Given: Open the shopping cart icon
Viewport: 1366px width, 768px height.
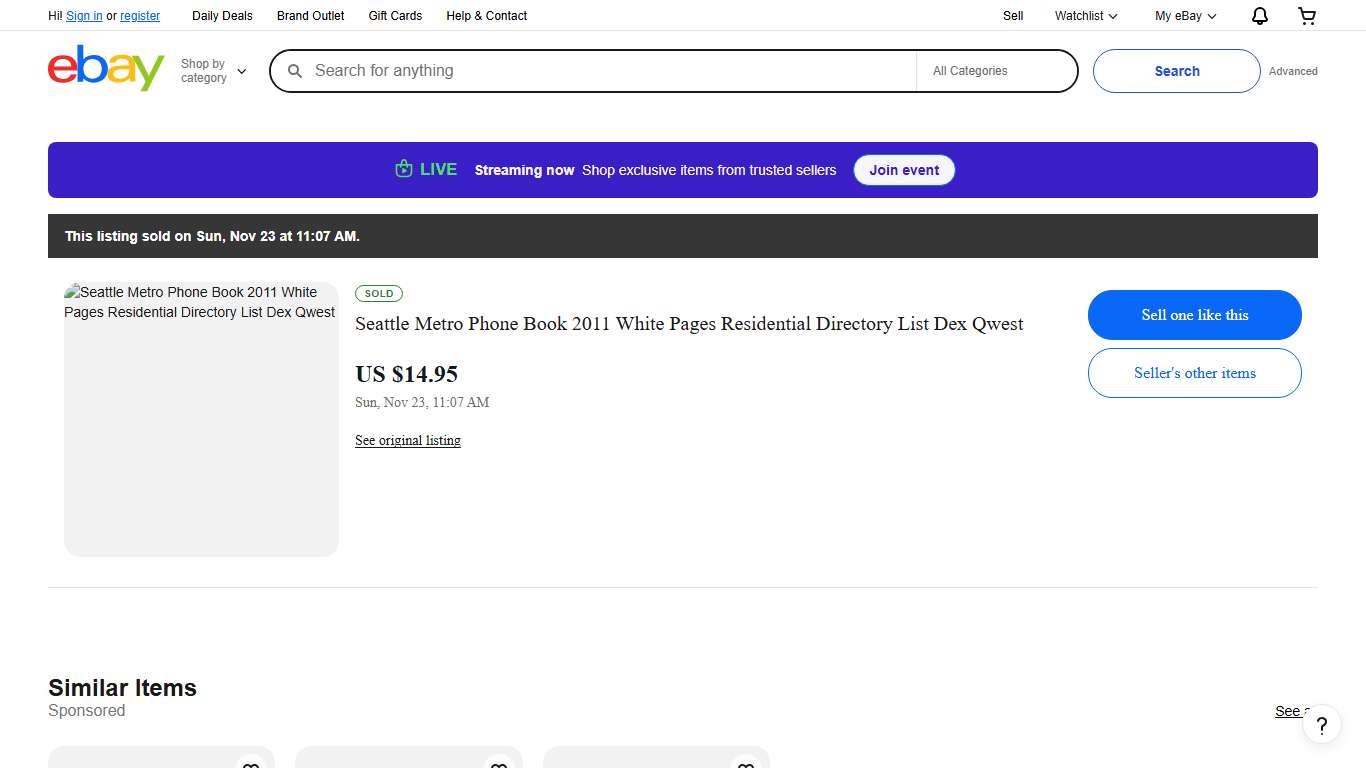Looking at the screenshot, I should point(1307,15).
